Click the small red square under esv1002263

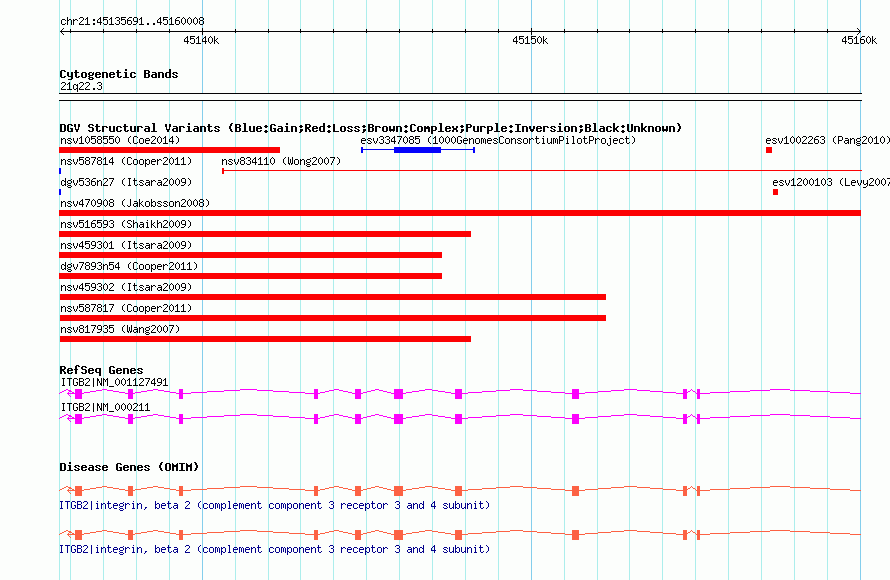click(x=769, y=150)
